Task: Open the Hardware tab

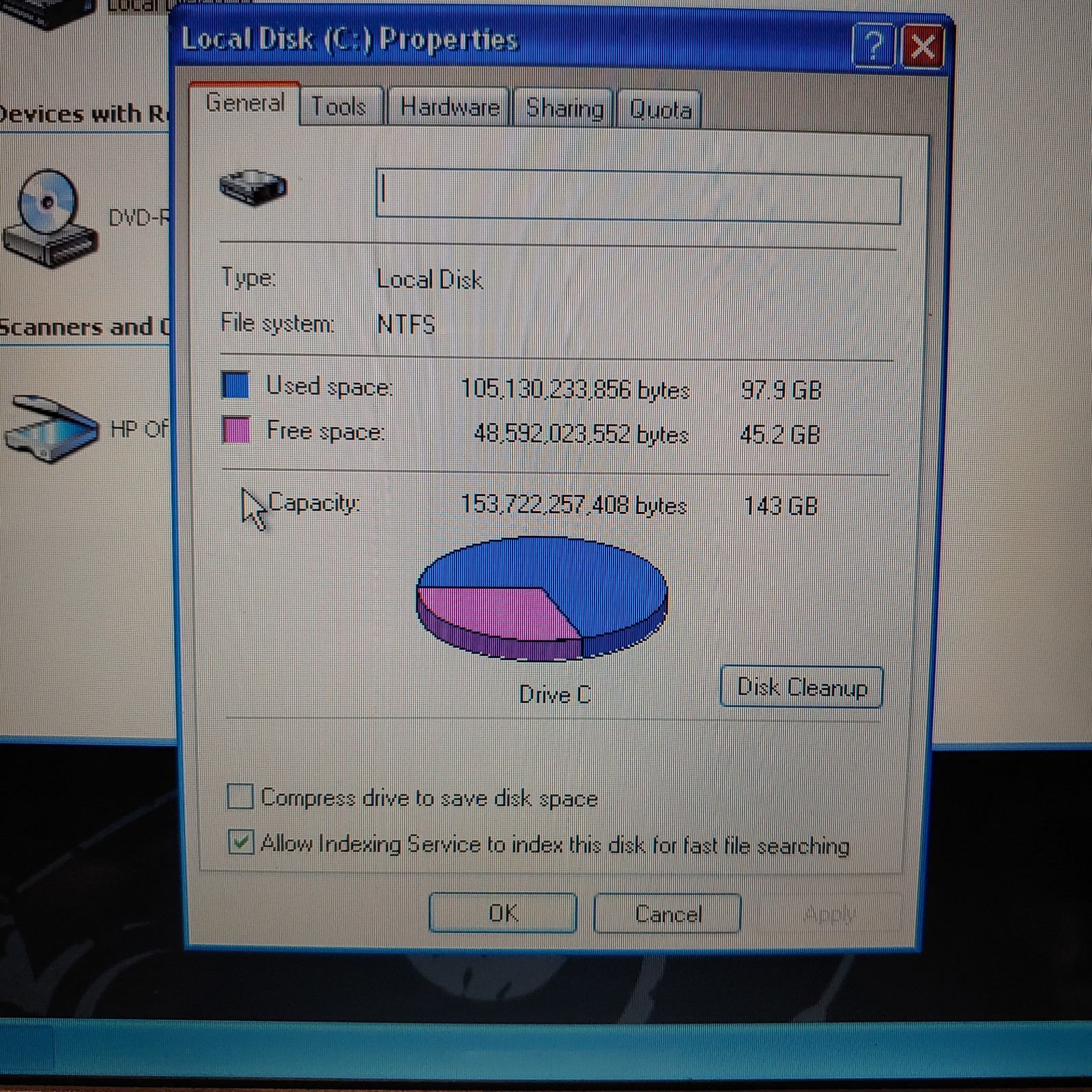Action: pyautogui.click(x=449, y=108)
